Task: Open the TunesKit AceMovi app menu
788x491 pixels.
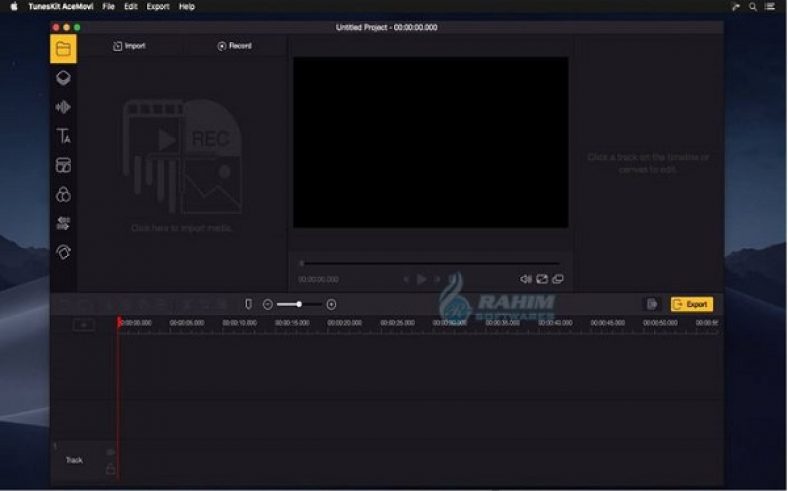Action: pyautogui.click(x=61, y=7)
